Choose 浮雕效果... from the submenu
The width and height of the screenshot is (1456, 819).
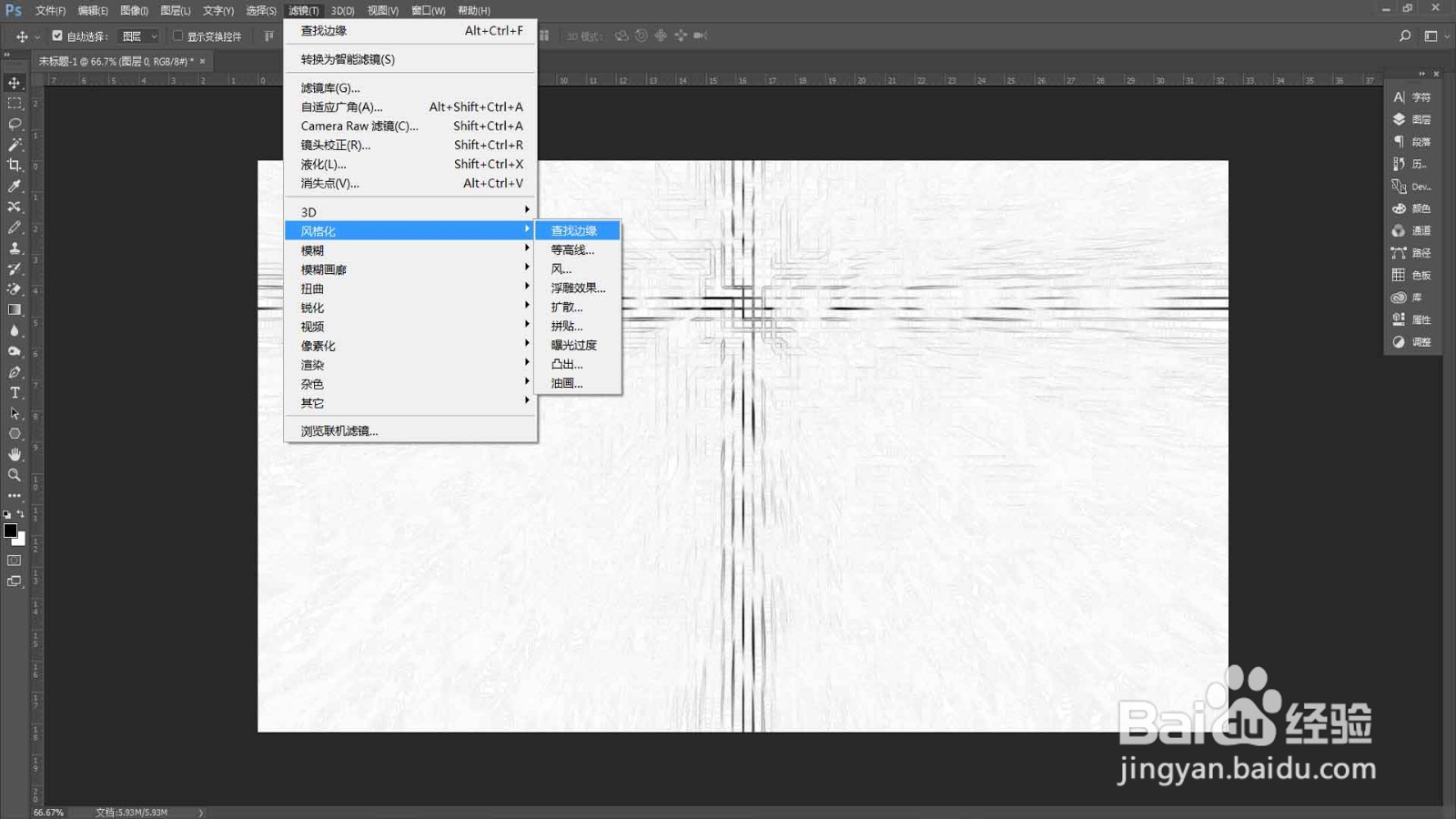pyautogui.click(x=578, y=288)
